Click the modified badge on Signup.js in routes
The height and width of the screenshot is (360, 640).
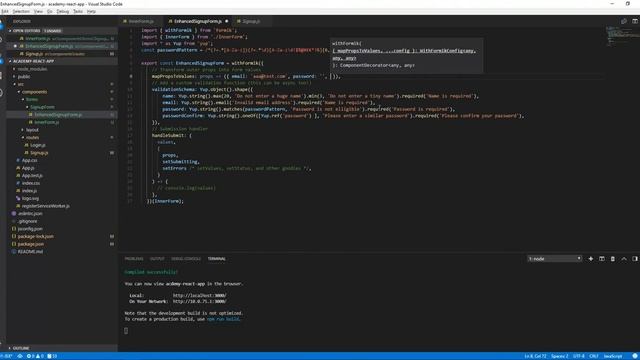pos(112,153)
